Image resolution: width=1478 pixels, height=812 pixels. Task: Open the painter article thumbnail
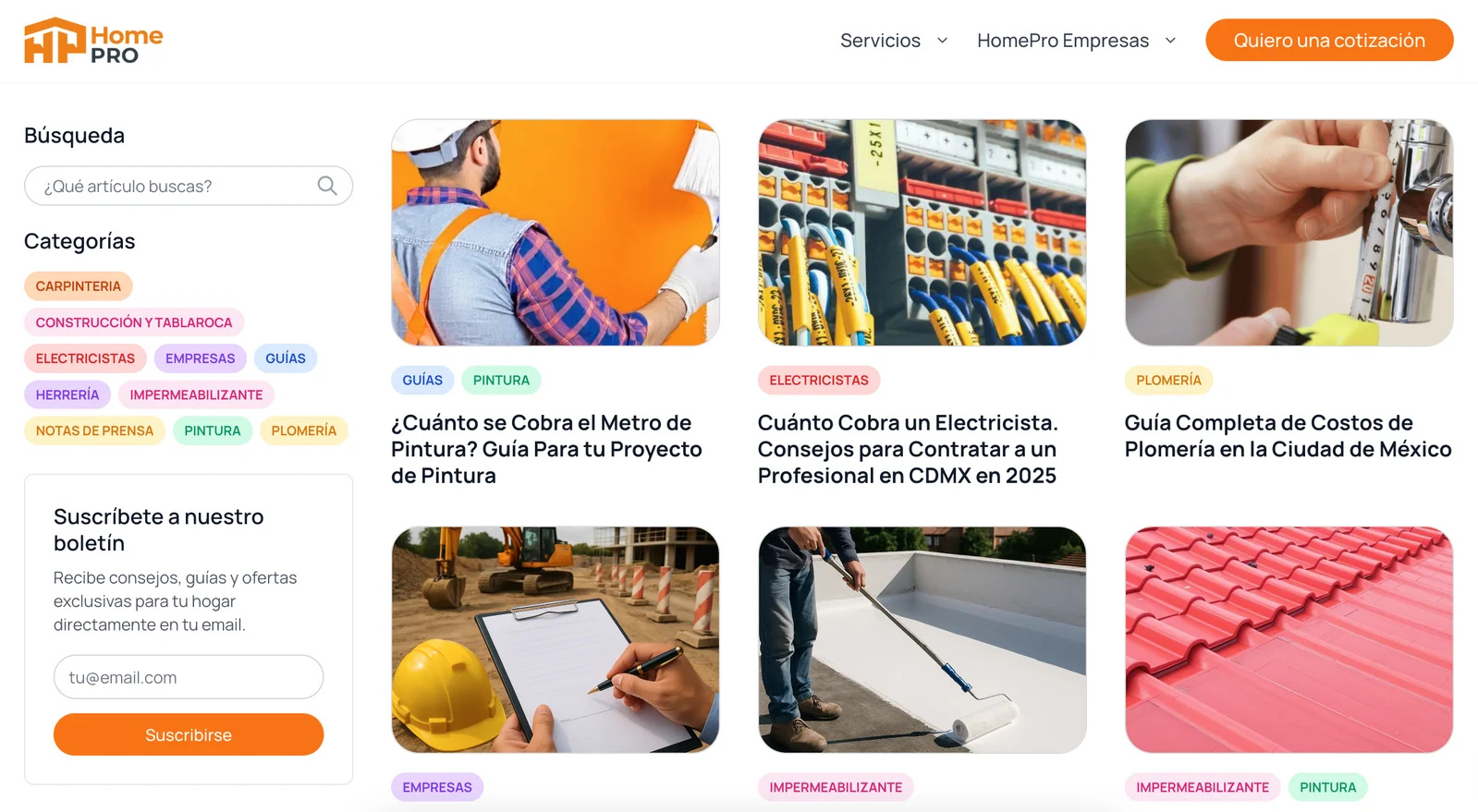click(x=556, y=233)
